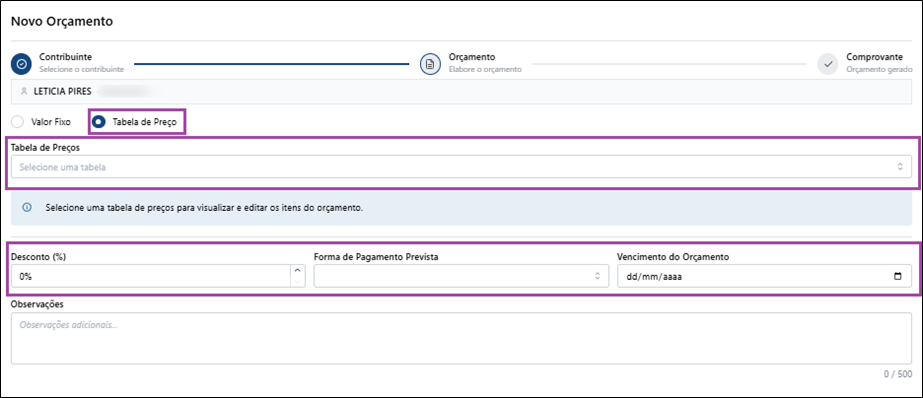Click the Vencimento do Orçamento label
This screenshot has width=923, height=398.
tap(673, 257)
